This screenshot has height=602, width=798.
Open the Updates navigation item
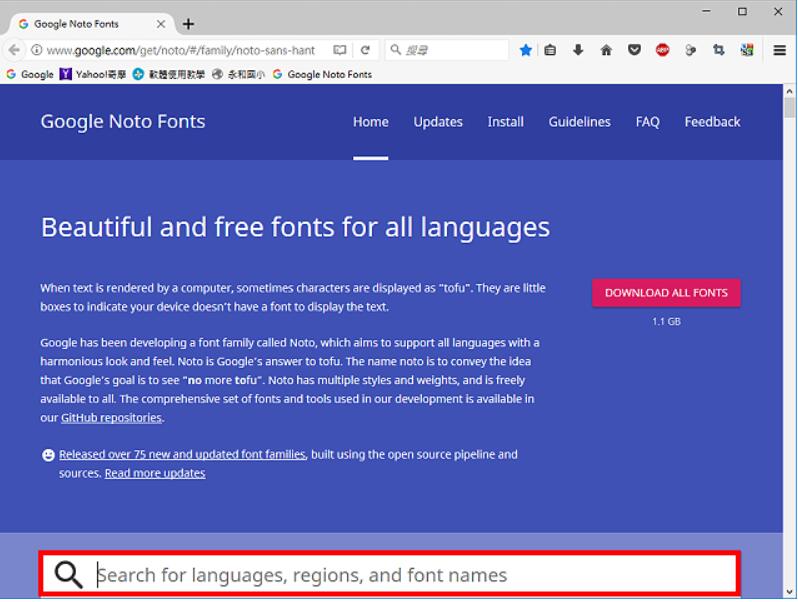438,122
